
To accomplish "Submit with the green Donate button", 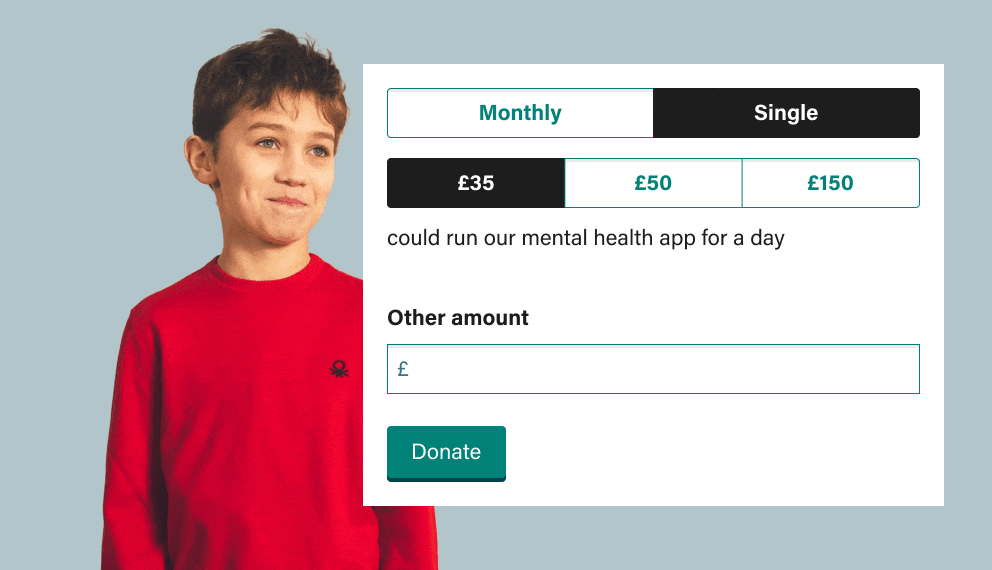I will (x=446, y=453).
